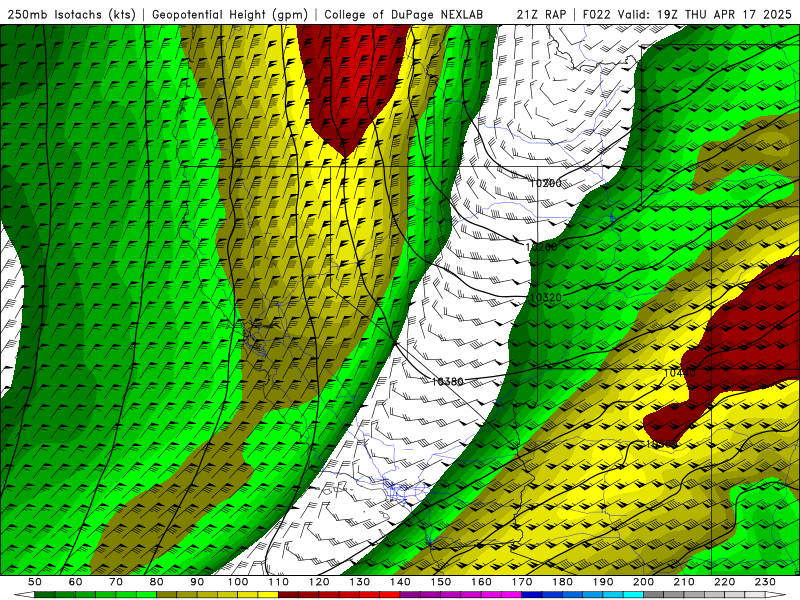Click the dark blue swatch just right of 170 mark

532,594
